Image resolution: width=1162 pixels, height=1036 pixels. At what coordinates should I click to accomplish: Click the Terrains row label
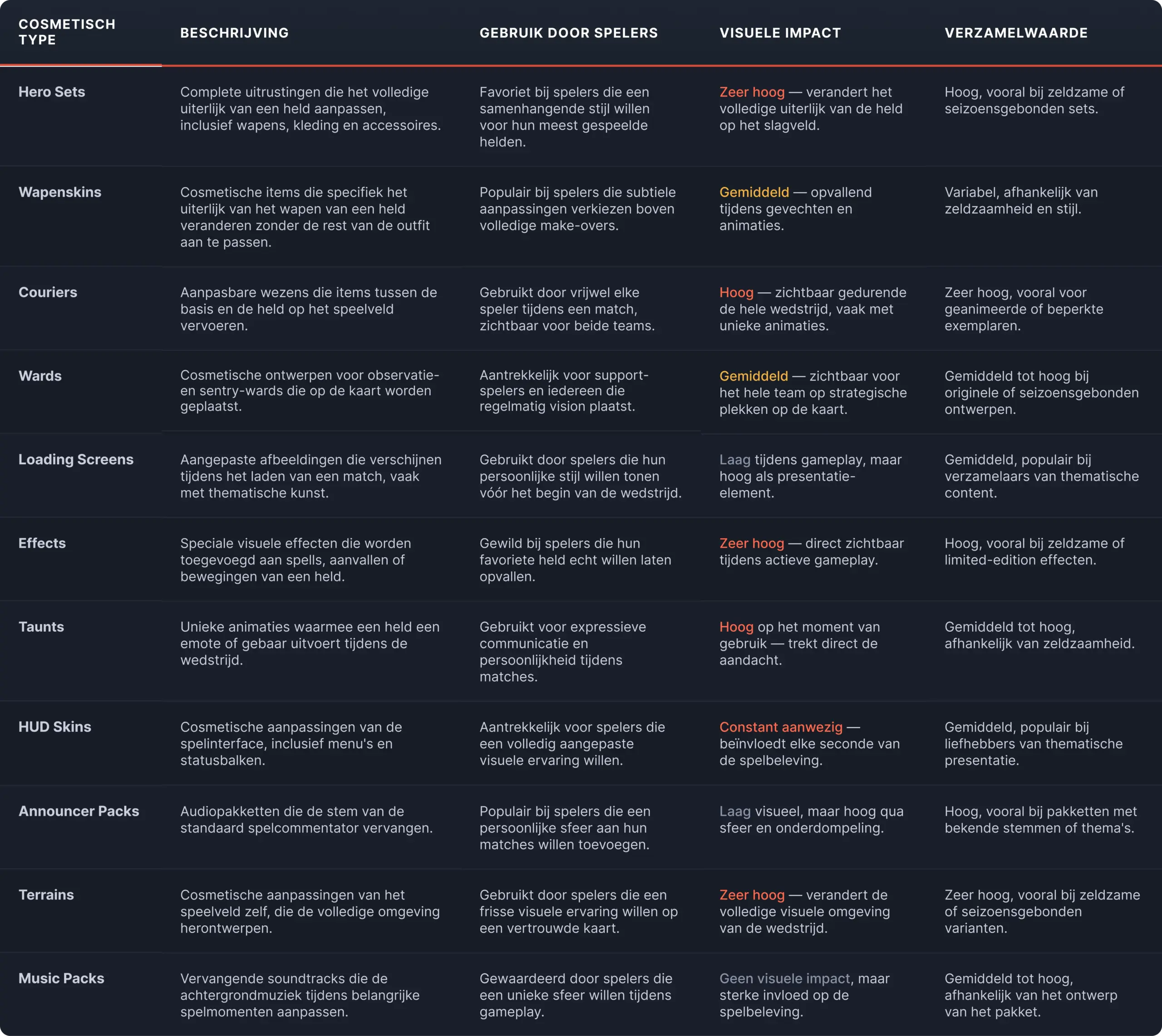coord(46,895)
